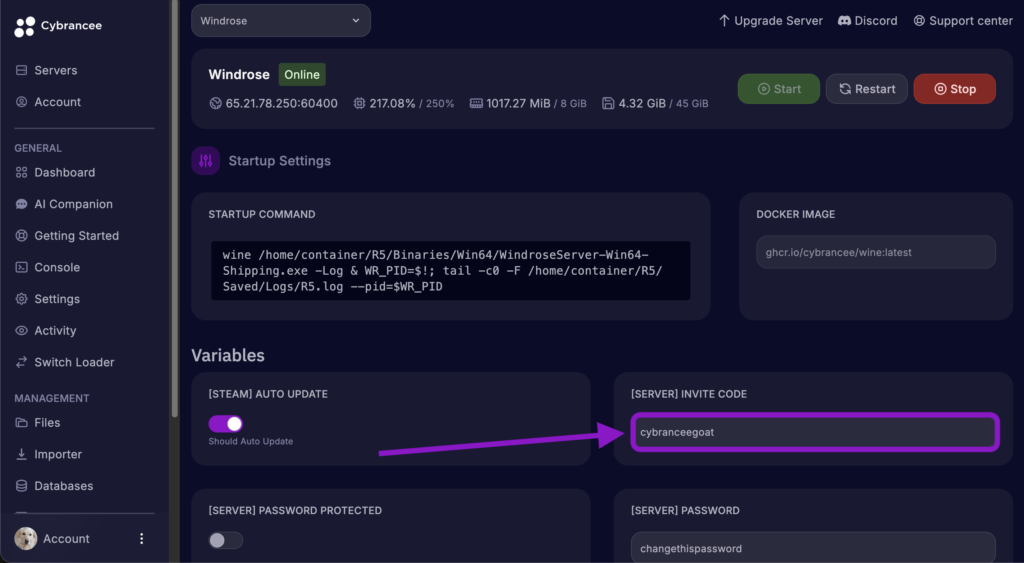1024x563 pixels.
Task: Click the 217.08% CPU usage value
Action: coord(392,103)
